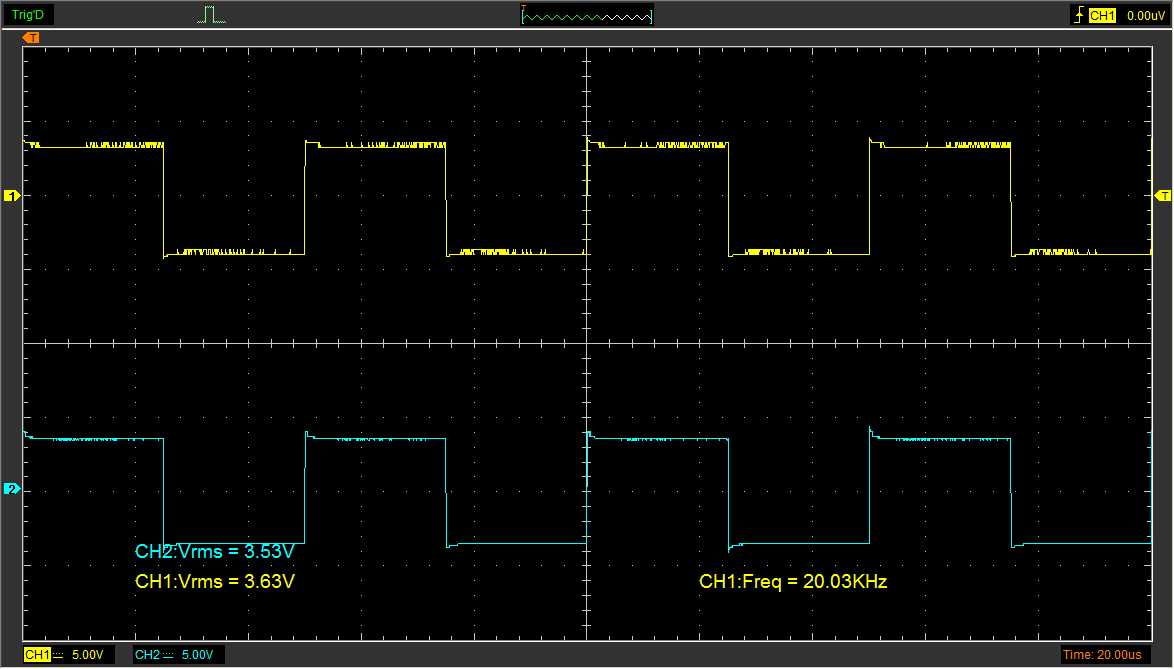Click the CH1:Vrms = 3.63V measurement
The height and width of the screenshot is (669, 1174).
(x=215, y=581)
